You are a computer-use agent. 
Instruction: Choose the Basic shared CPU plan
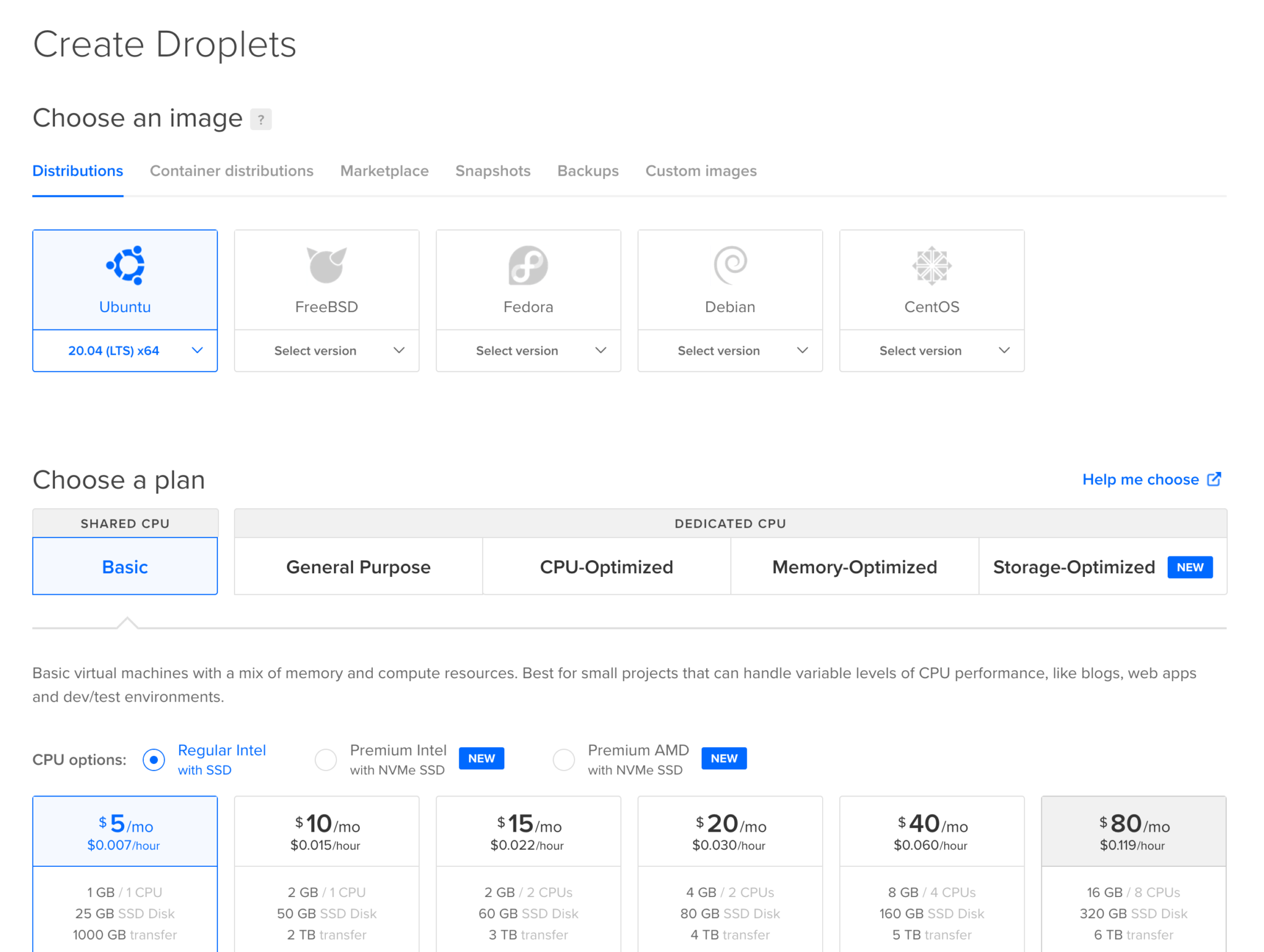tap(125, 566)
